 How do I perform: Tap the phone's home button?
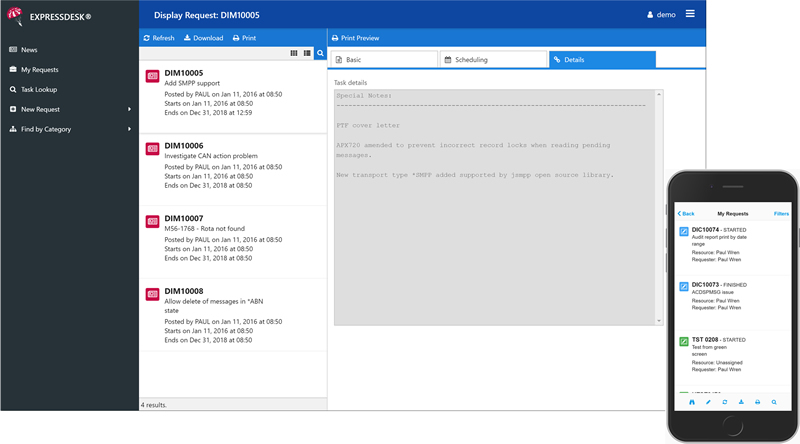tap(733, 426)
